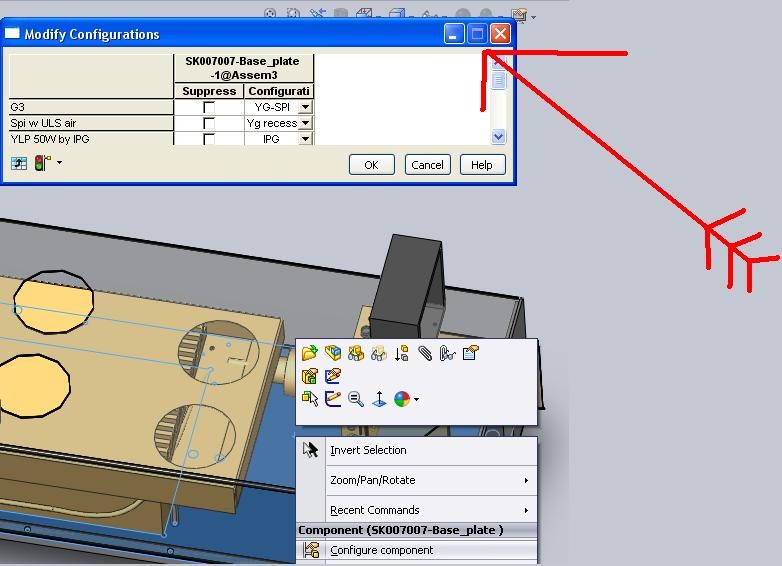782x566 pixels.
Task: Open the Zoom/Pan/Rotate submenu
Action: tap(417, 480)
